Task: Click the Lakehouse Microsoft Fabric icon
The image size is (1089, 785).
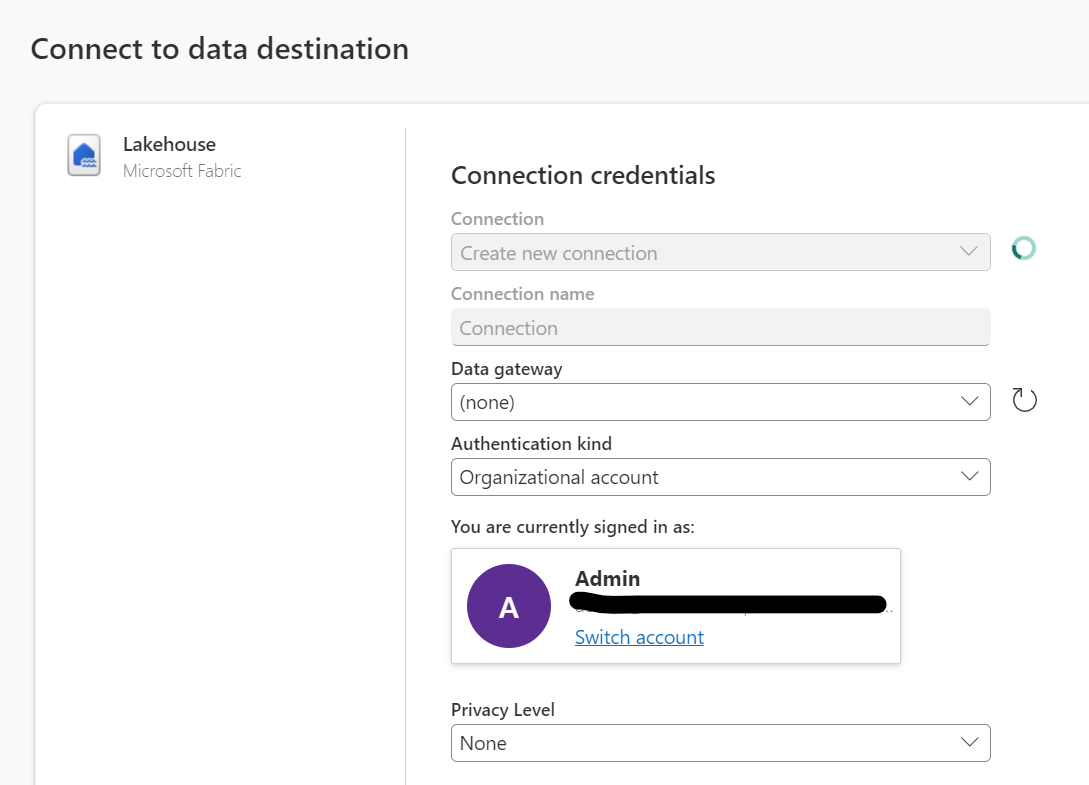Action: [84, 155]
